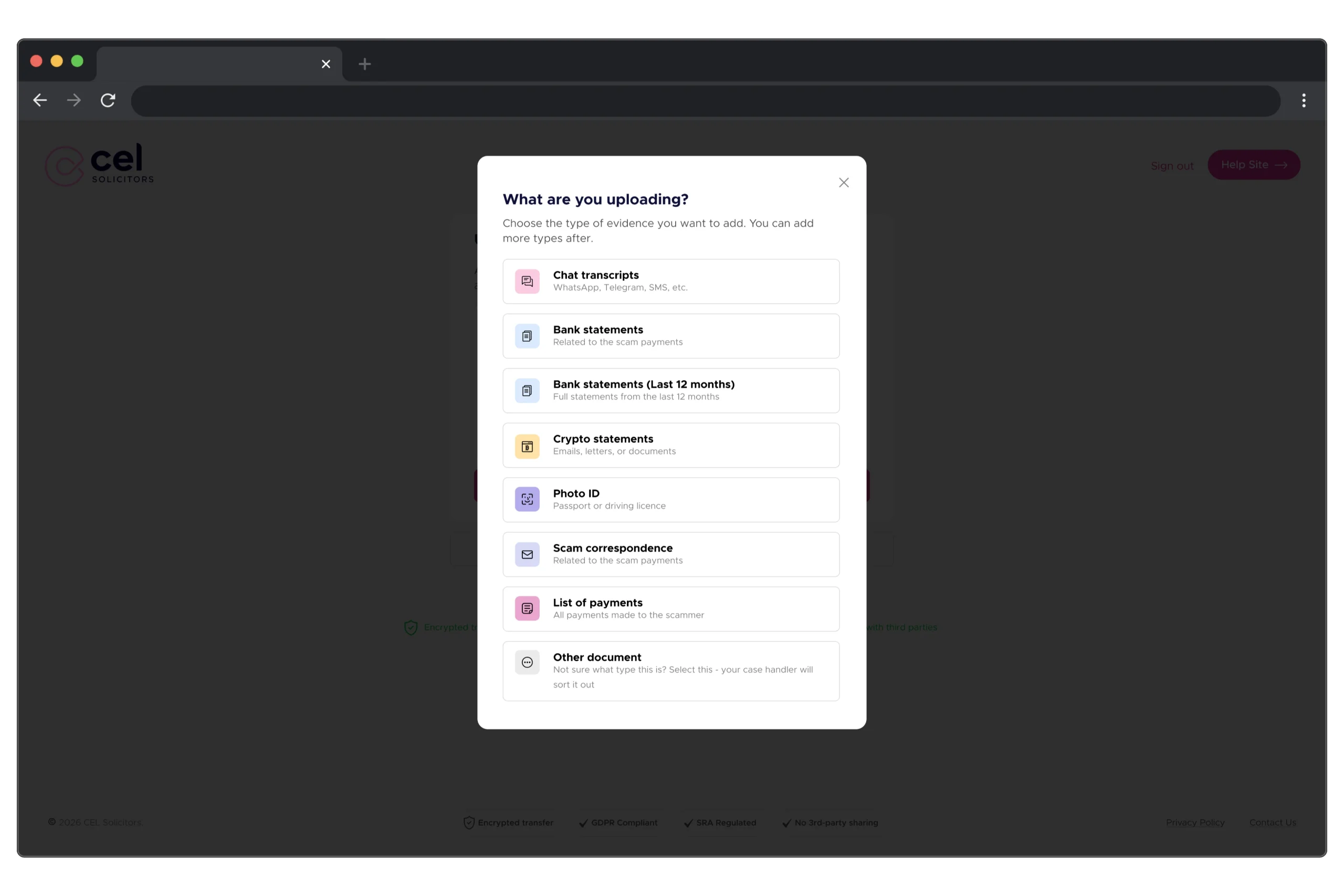Click 'Emails, letters, or documents' description
Screen dimensions: 1344x896
[x=614, y=451]
